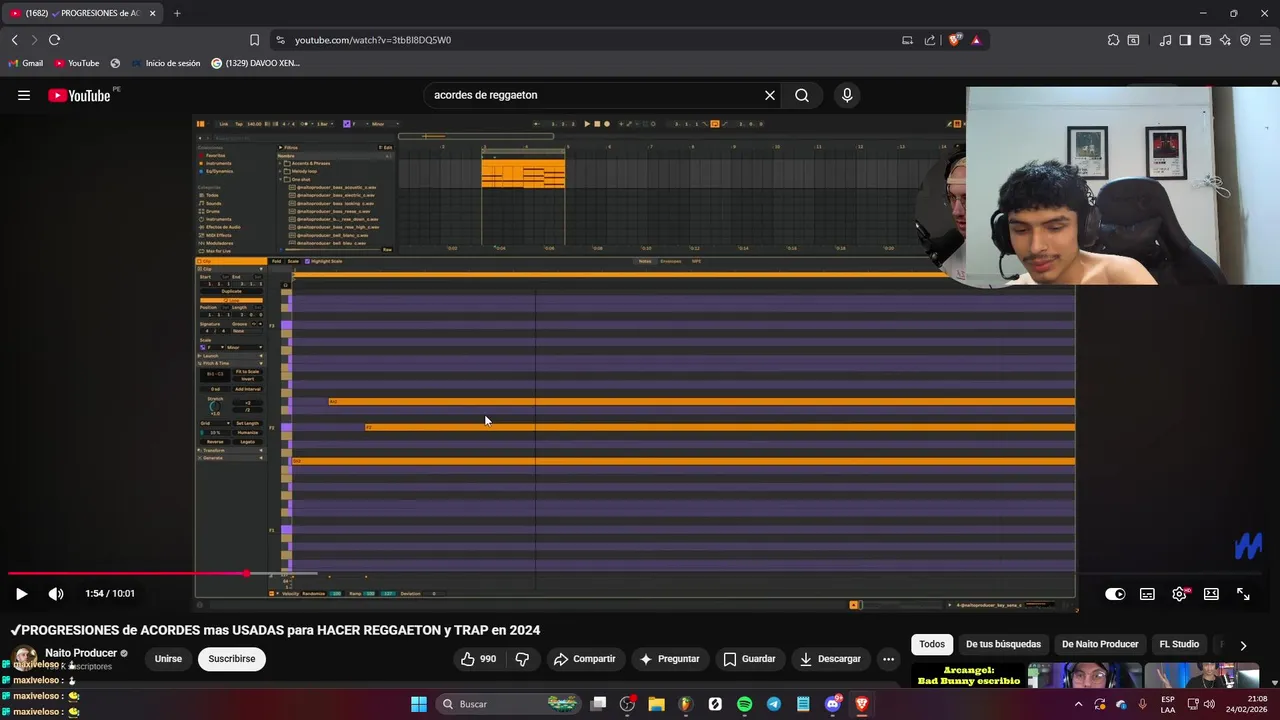Open the YouTube guide hamburger menu
This screenshot has height=720, width=1280.
pyautogui.click(x=24, y=95)
